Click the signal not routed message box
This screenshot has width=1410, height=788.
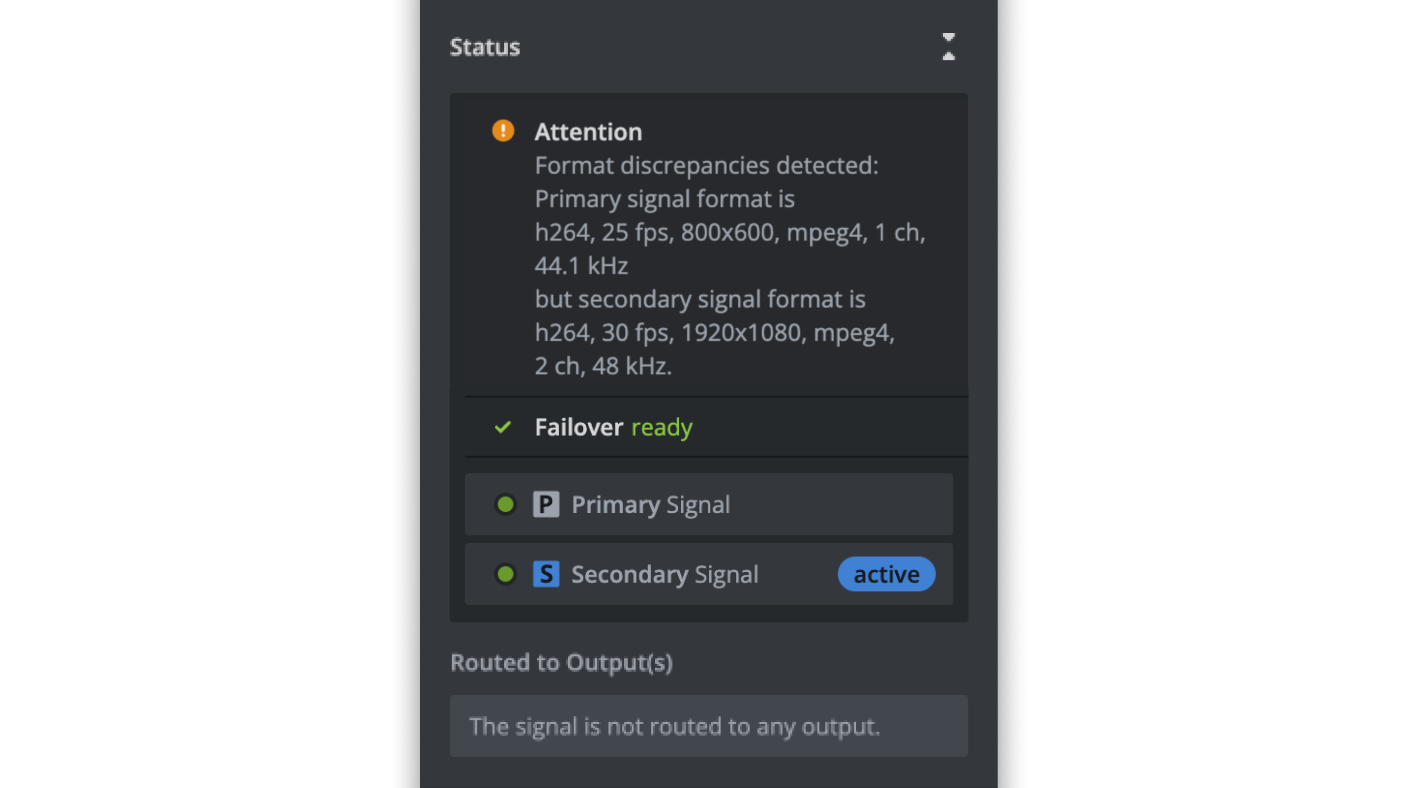point(709,726)
